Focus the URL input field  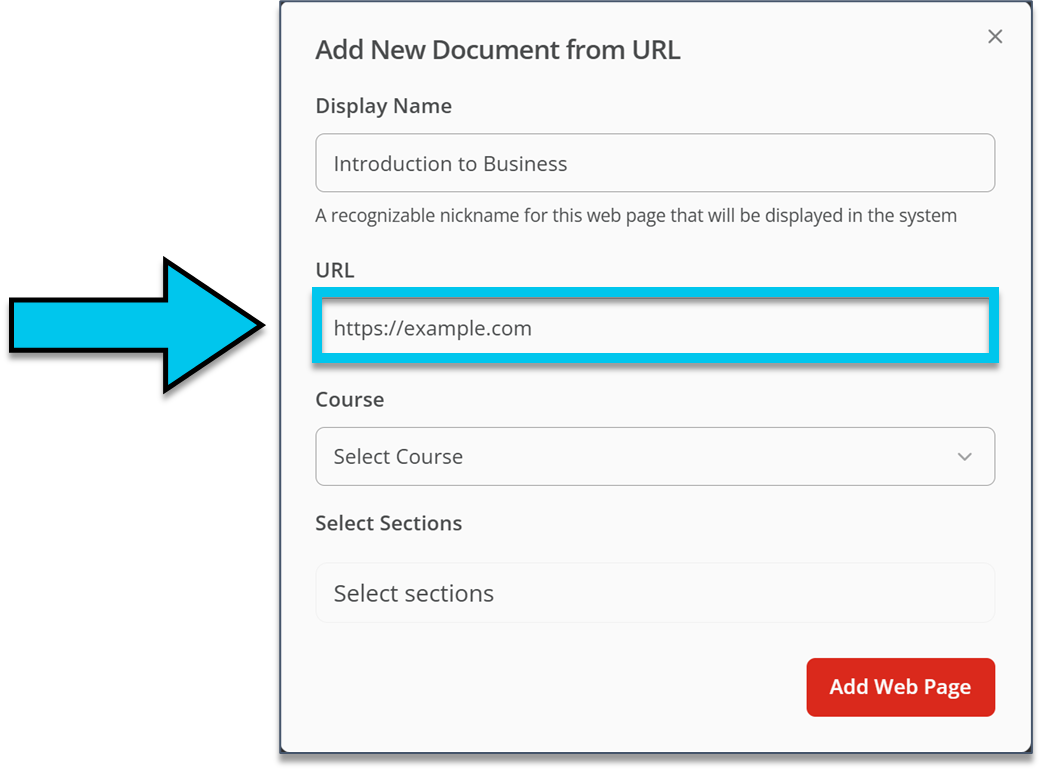click(x=655, y=326)
